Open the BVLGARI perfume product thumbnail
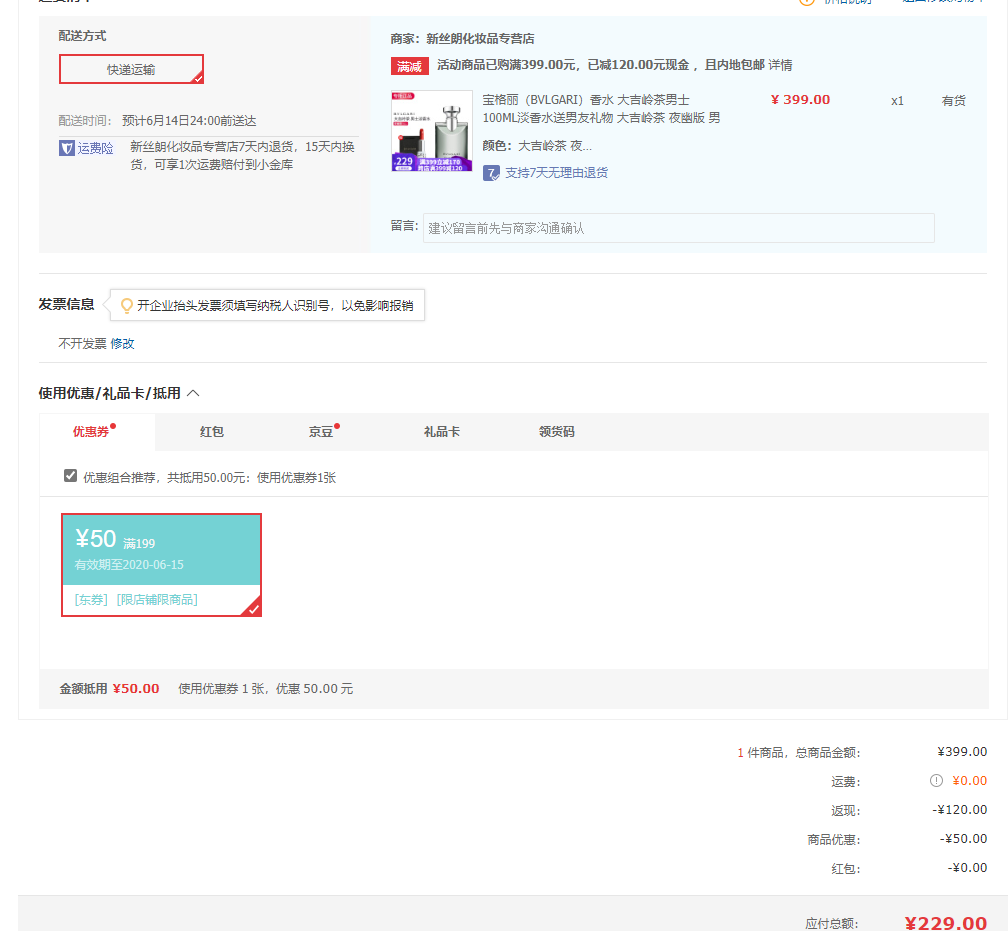Image resolution: width=1008 pixels, height=931 pixels. point(432,131)
